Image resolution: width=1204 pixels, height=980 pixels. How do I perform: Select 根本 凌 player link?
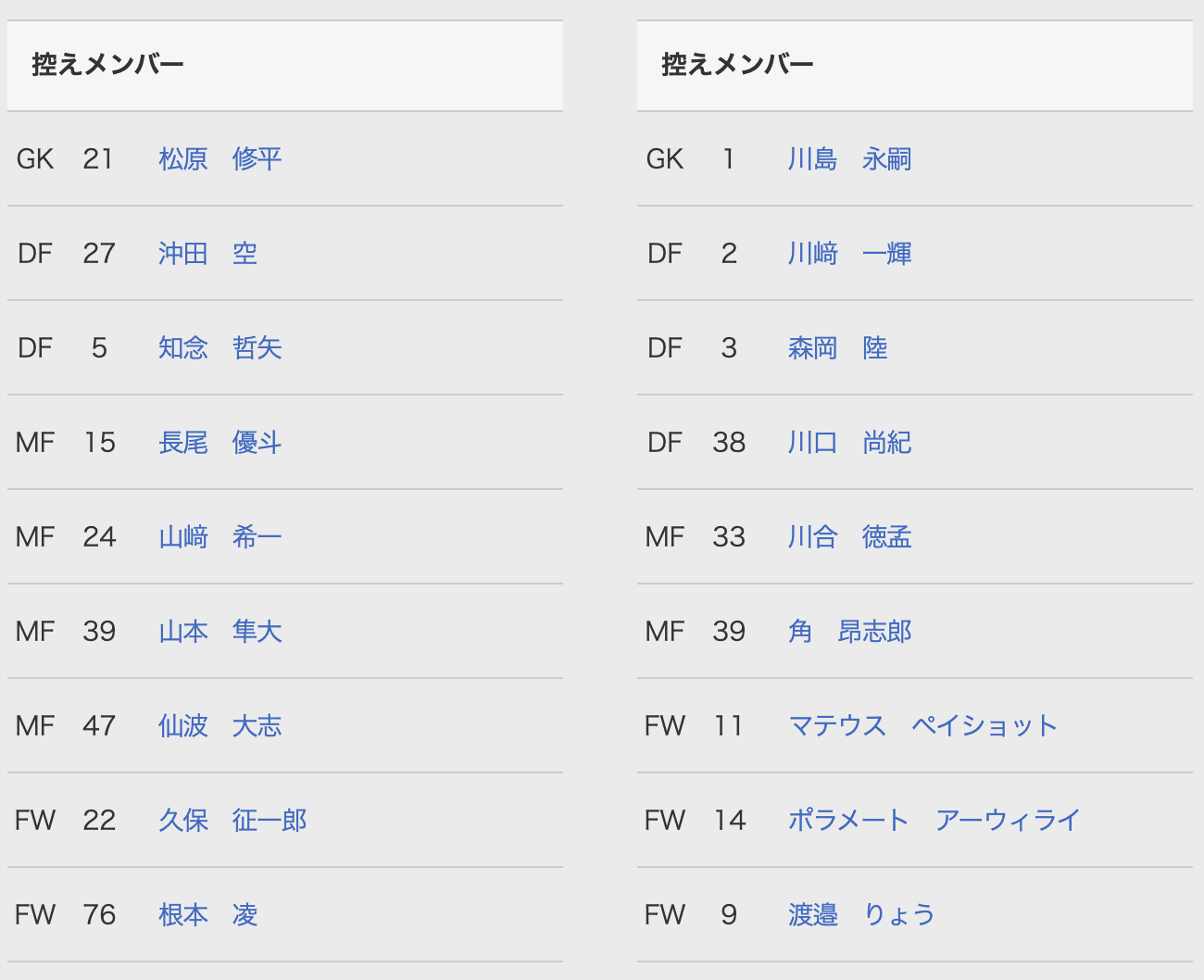[207, 915]
